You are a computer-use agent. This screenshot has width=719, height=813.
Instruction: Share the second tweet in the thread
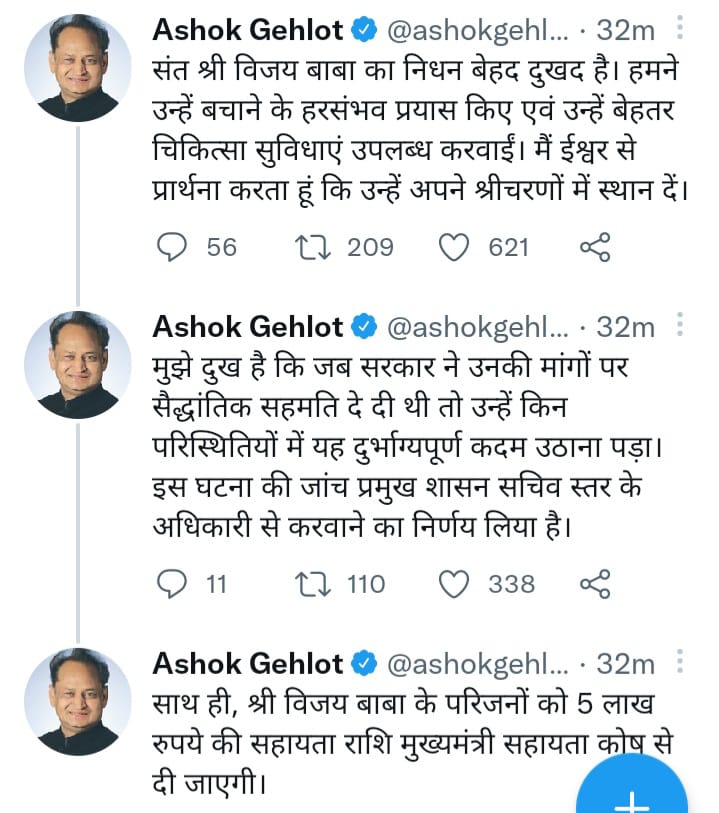pyautogui.click(x=595, y=584)
